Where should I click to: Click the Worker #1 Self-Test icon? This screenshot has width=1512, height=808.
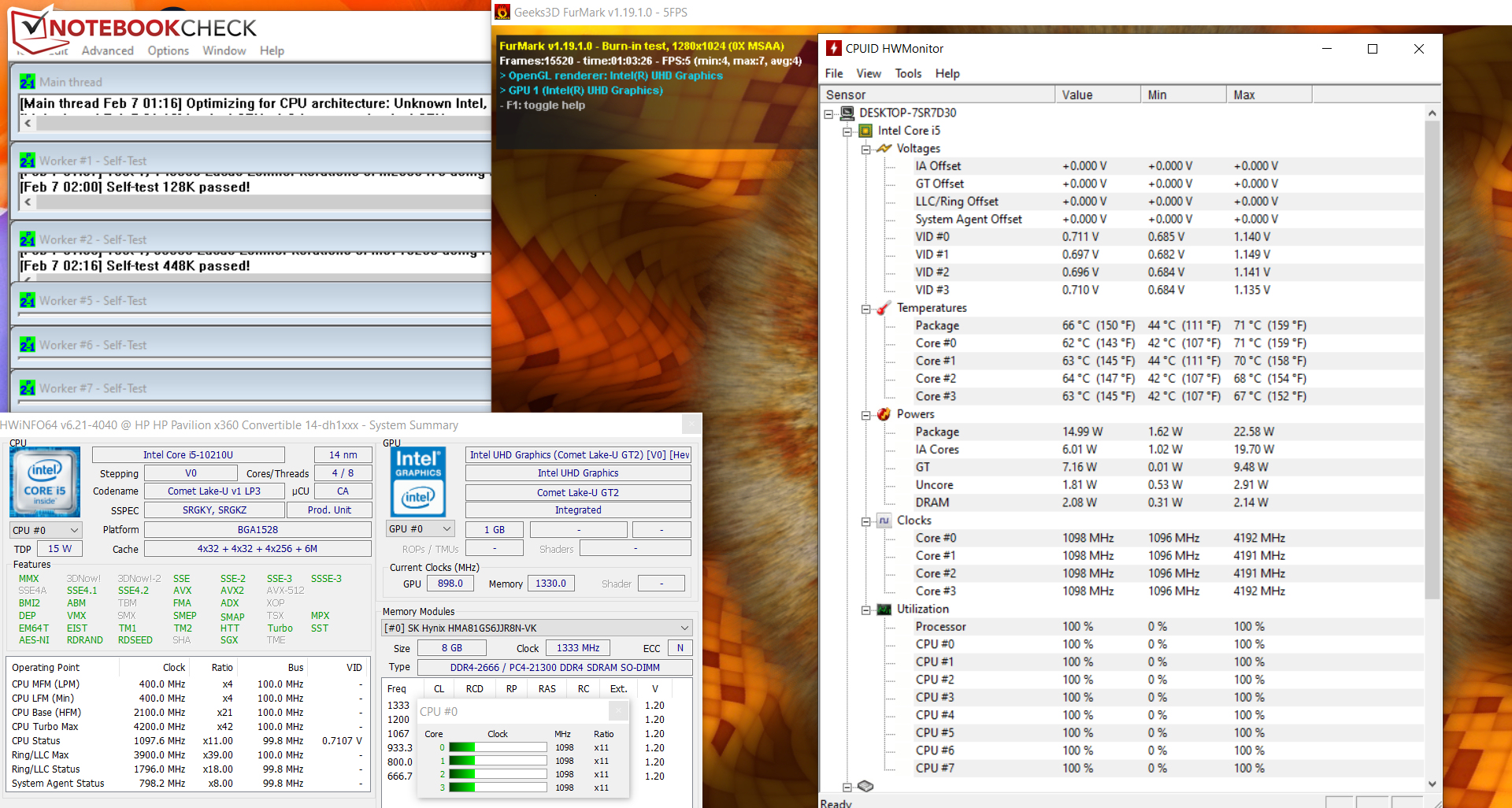click(28, 161)
